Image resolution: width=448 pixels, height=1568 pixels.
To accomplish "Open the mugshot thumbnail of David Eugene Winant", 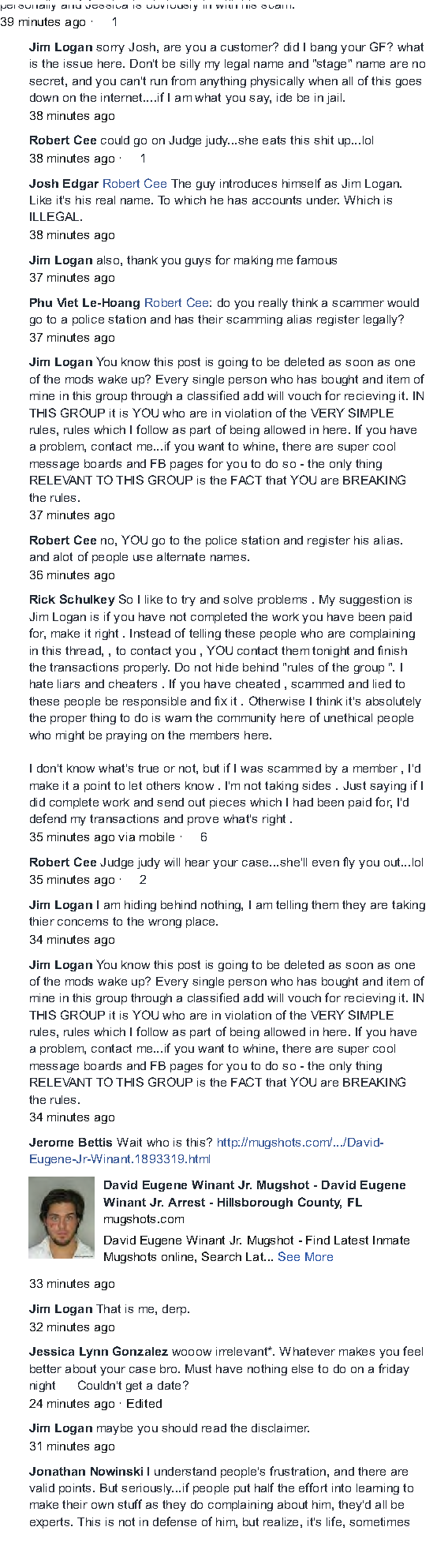I will tap(61, 1218).
